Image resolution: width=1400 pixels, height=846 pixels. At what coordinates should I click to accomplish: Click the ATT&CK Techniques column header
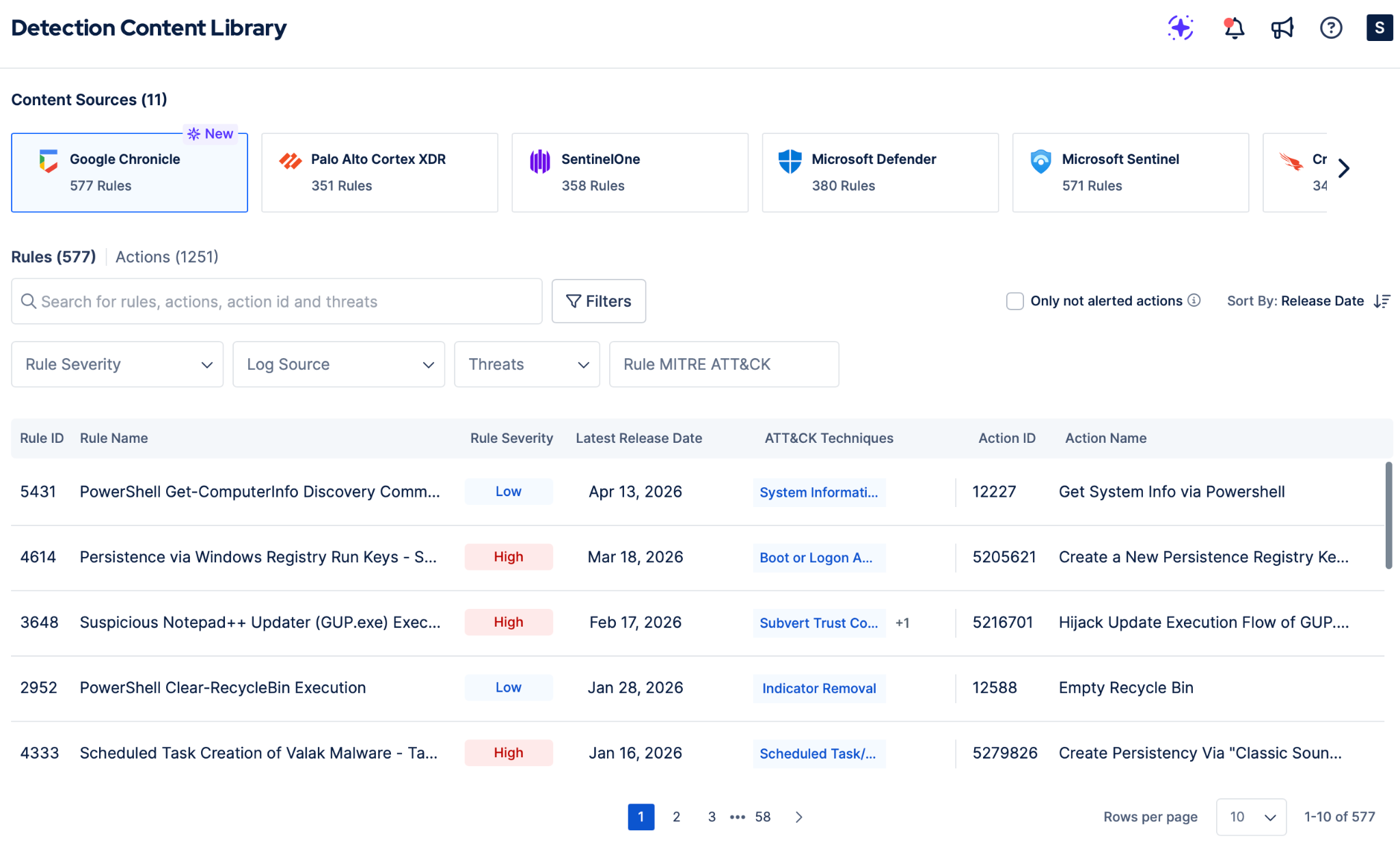click(x=829, y=438)
